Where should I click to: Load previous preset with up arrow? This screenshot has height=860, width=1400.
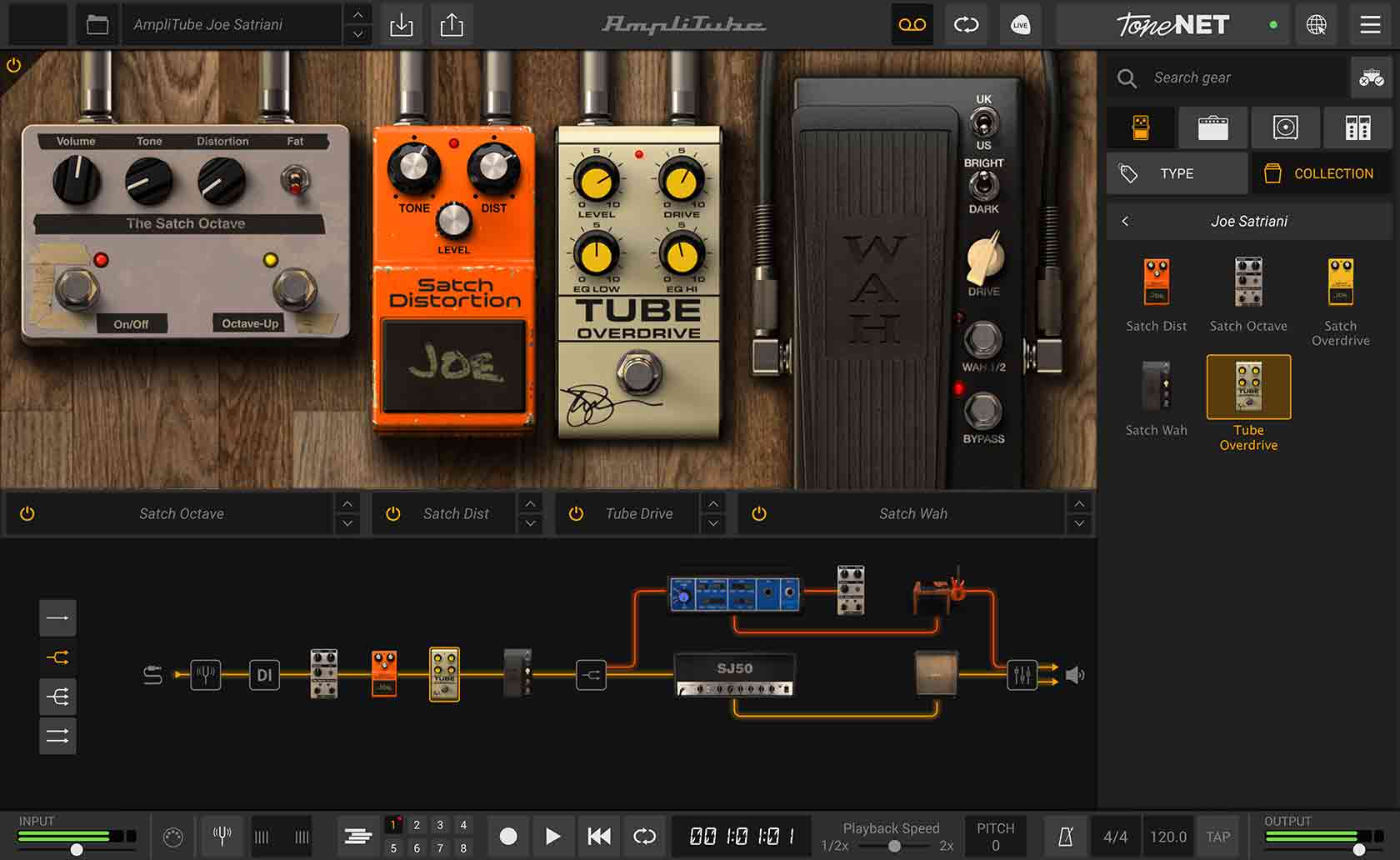357,15
